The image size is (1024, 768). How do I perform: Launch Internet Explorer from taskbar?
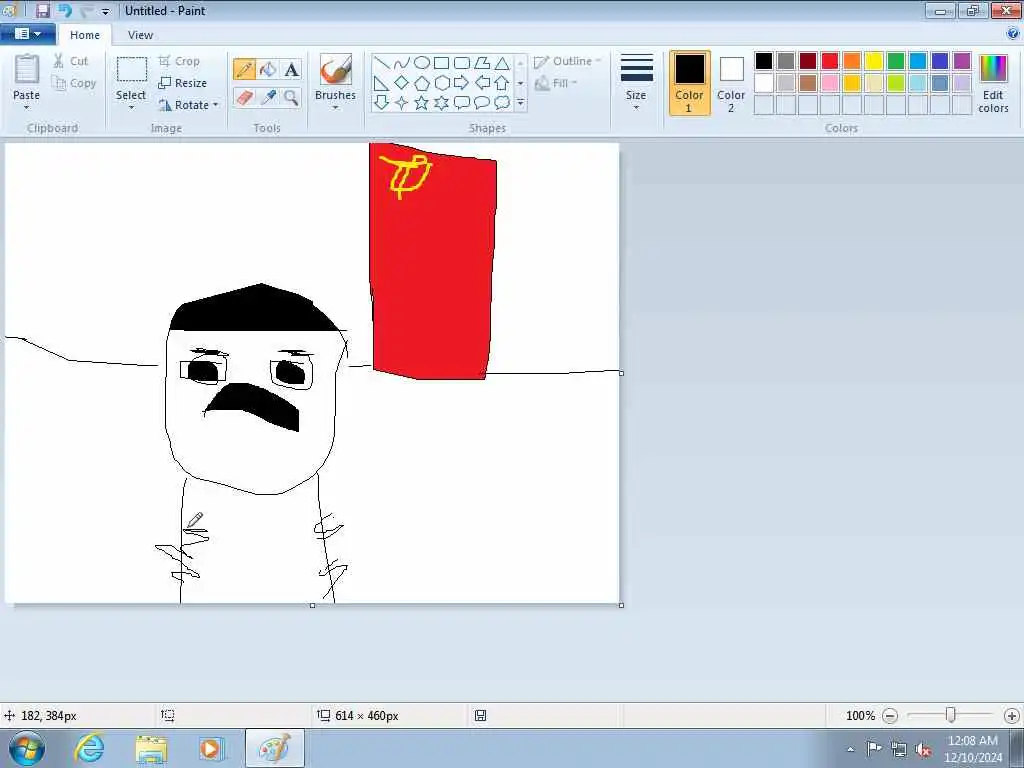[x=89, y=748]
